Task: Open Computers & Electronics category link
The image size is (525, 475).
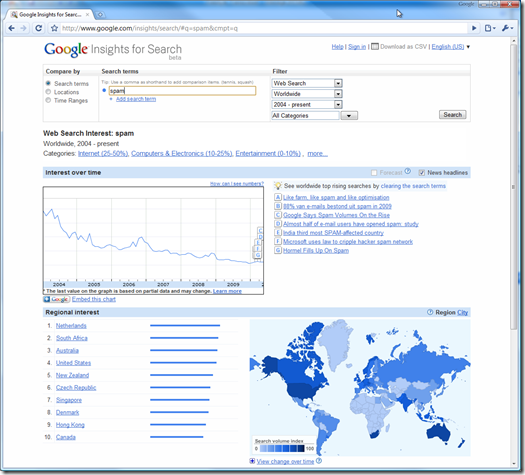Action: point(181,154)
